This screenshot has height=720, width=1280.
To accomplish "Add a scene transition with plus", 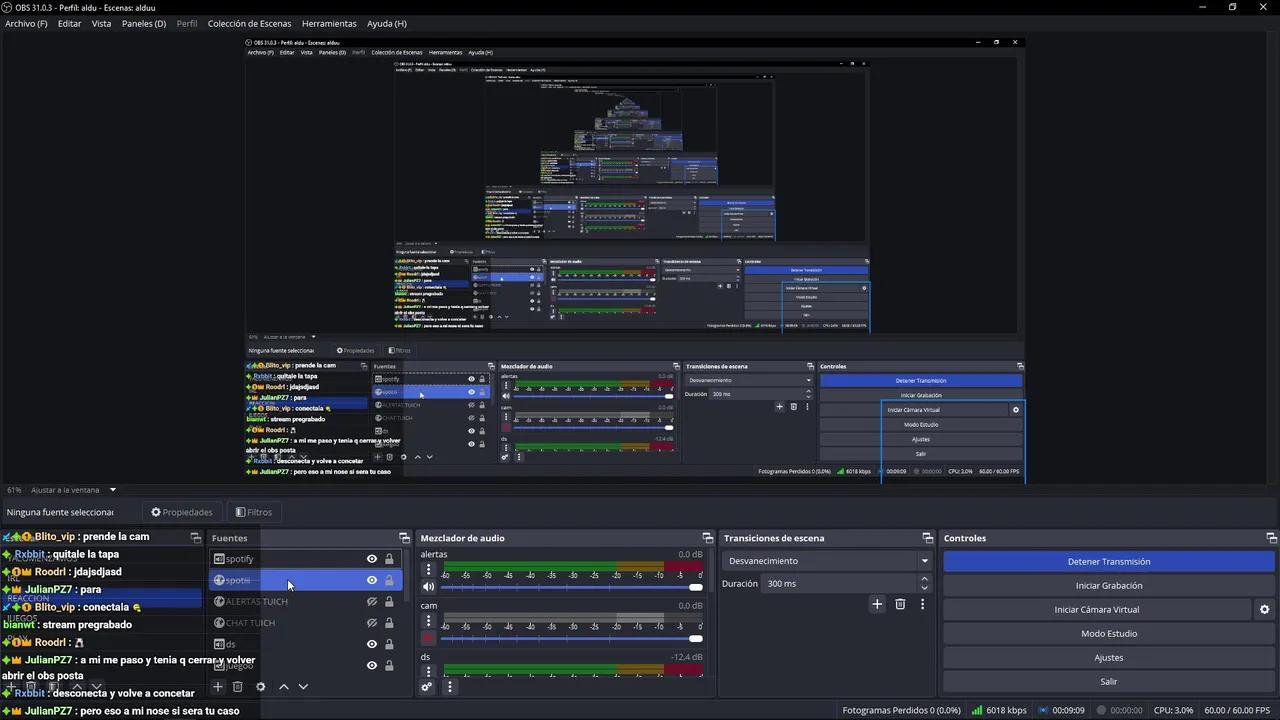I will click(877, 604).
